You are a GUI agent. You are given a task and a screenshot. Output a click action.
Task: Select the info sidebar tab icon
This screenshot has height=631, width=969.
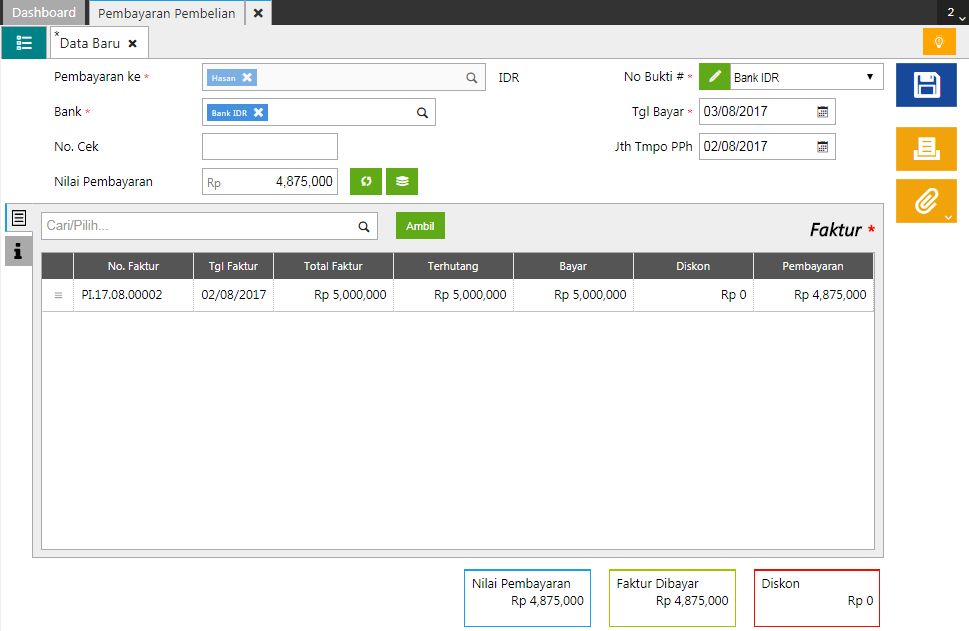18,251
